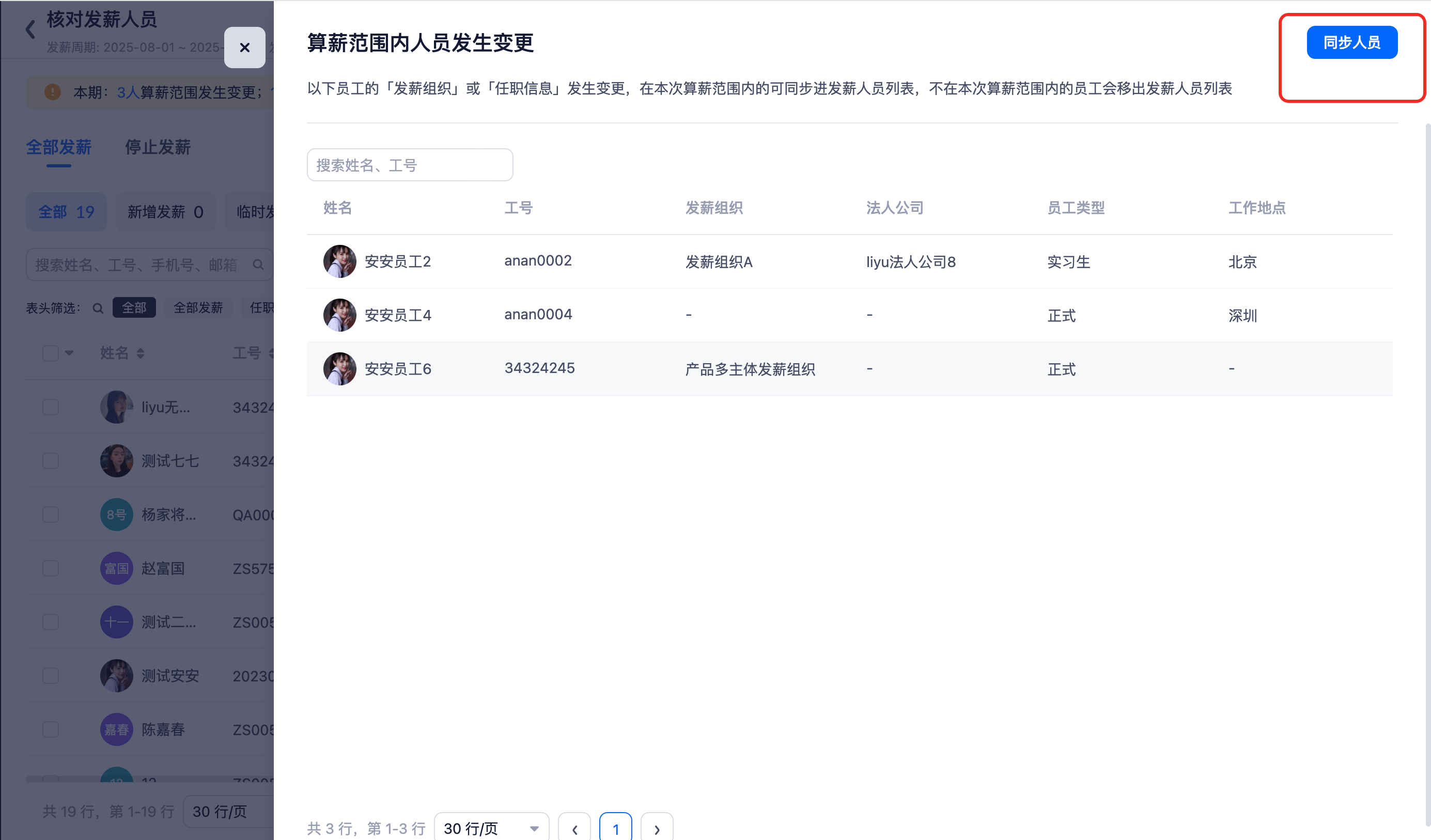Click the background search field for 姓名、工号、手机号
The height and width of the screenshot is (840, 1431).
(149, 265)
